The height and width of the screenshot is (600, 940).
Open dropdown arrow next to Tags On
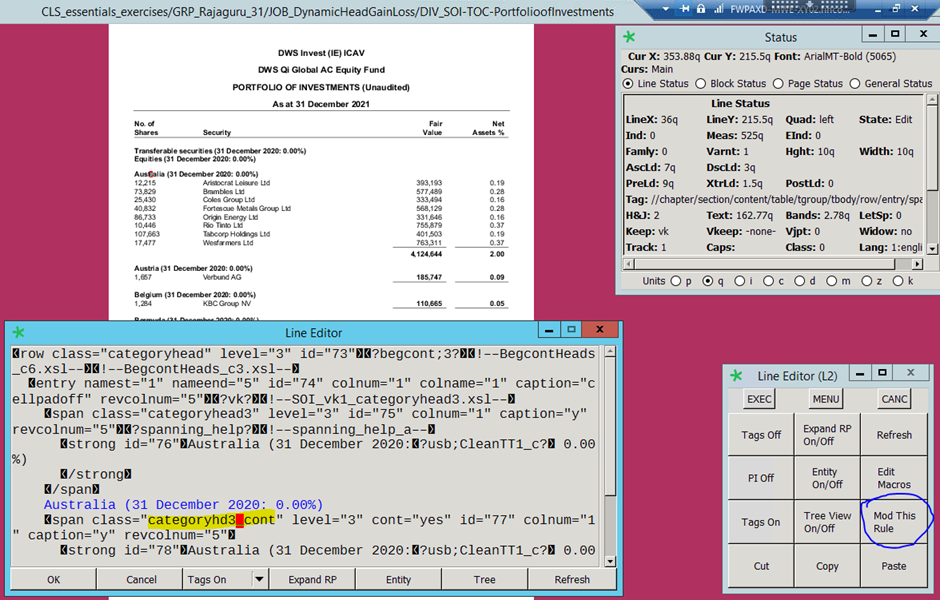259,579
